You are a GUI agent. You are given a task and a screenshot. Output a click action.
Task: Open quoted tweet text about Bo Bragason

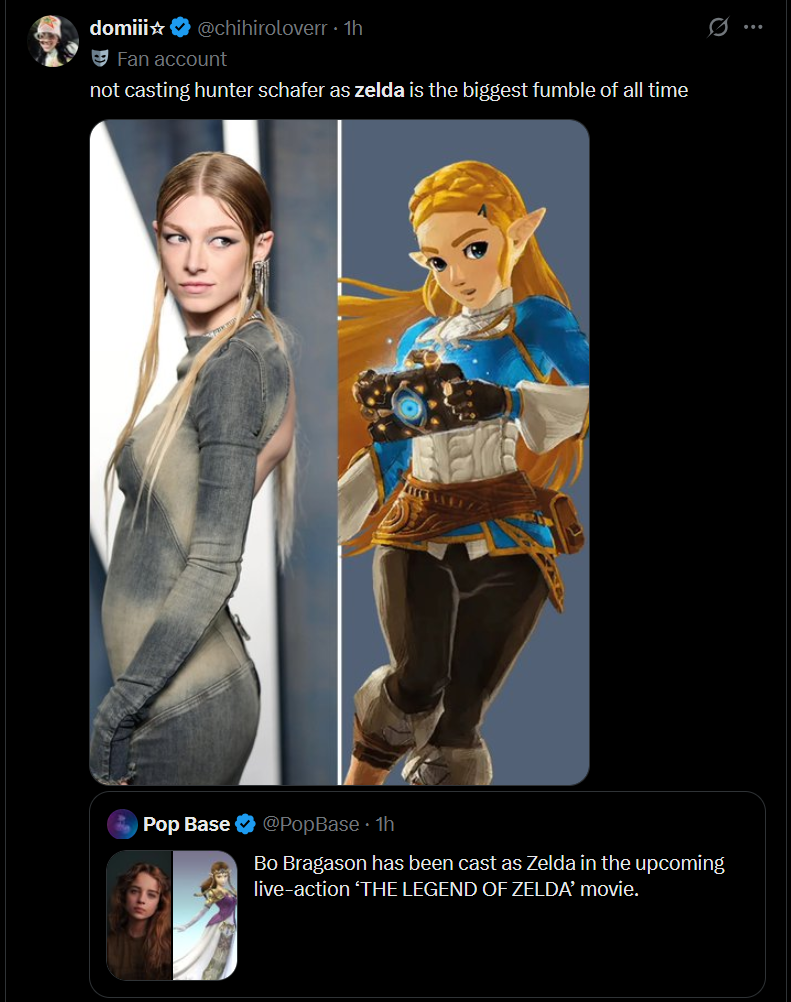pos(489,875)
